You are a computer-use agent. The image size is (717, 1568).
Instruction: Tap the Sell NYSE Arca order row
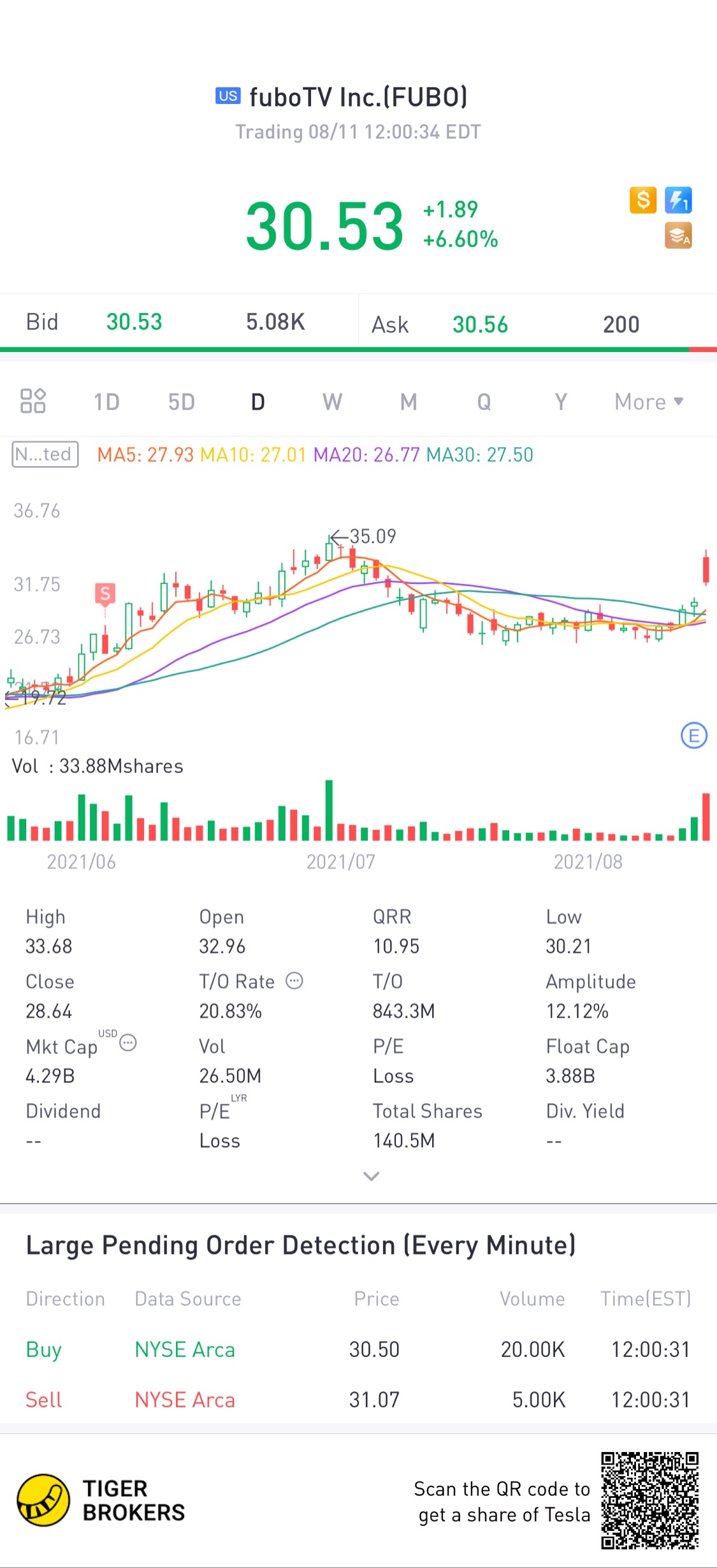point(358,1400)
